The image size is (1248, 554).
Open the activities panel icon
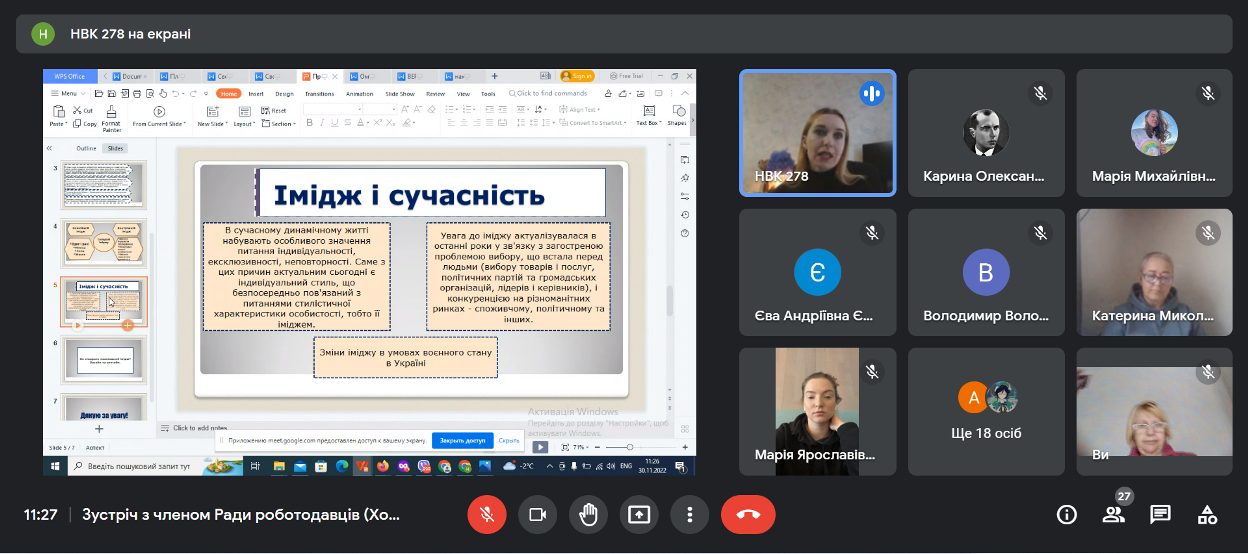click(x=1207, y=514)
